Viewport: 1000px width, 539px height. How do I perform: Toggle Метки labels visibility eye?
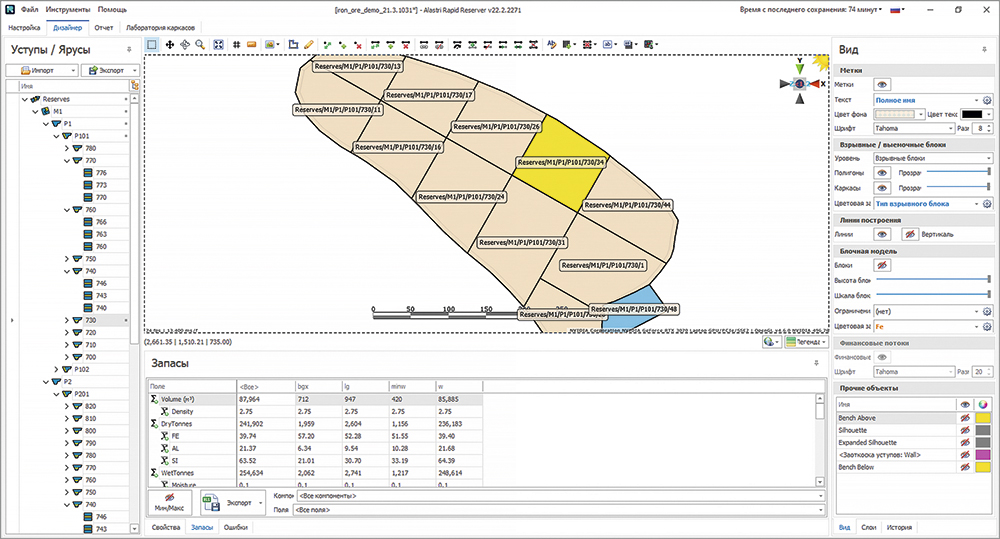tap(883, 85)
